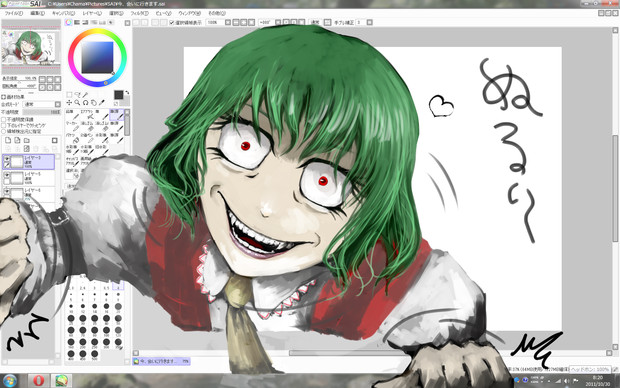620x388 pixels.
Task: Select the rectangular Selection tool
Action: tap(69, 95)
